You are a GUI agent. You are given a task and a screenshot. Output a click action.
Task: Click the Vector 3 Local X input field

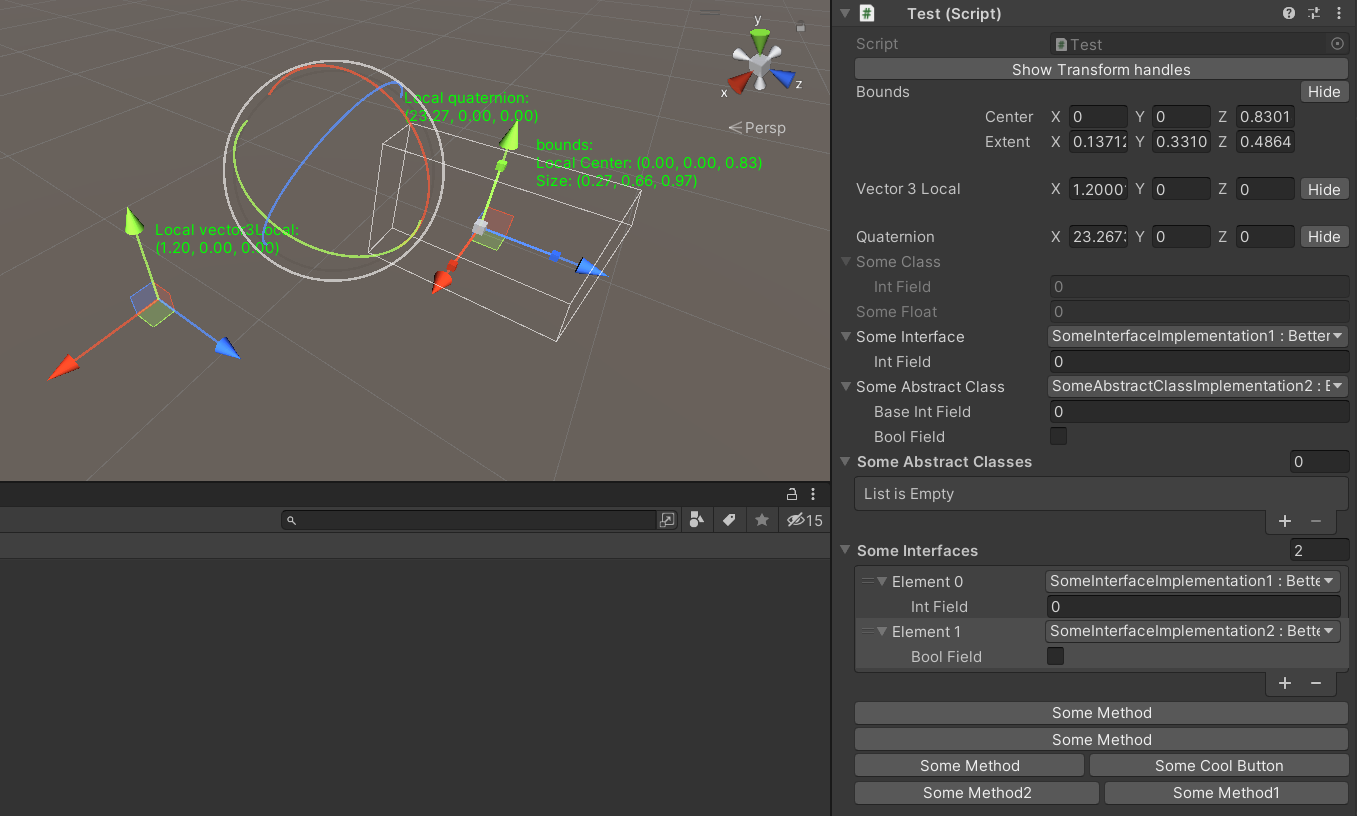click(x=1098, y=189)
